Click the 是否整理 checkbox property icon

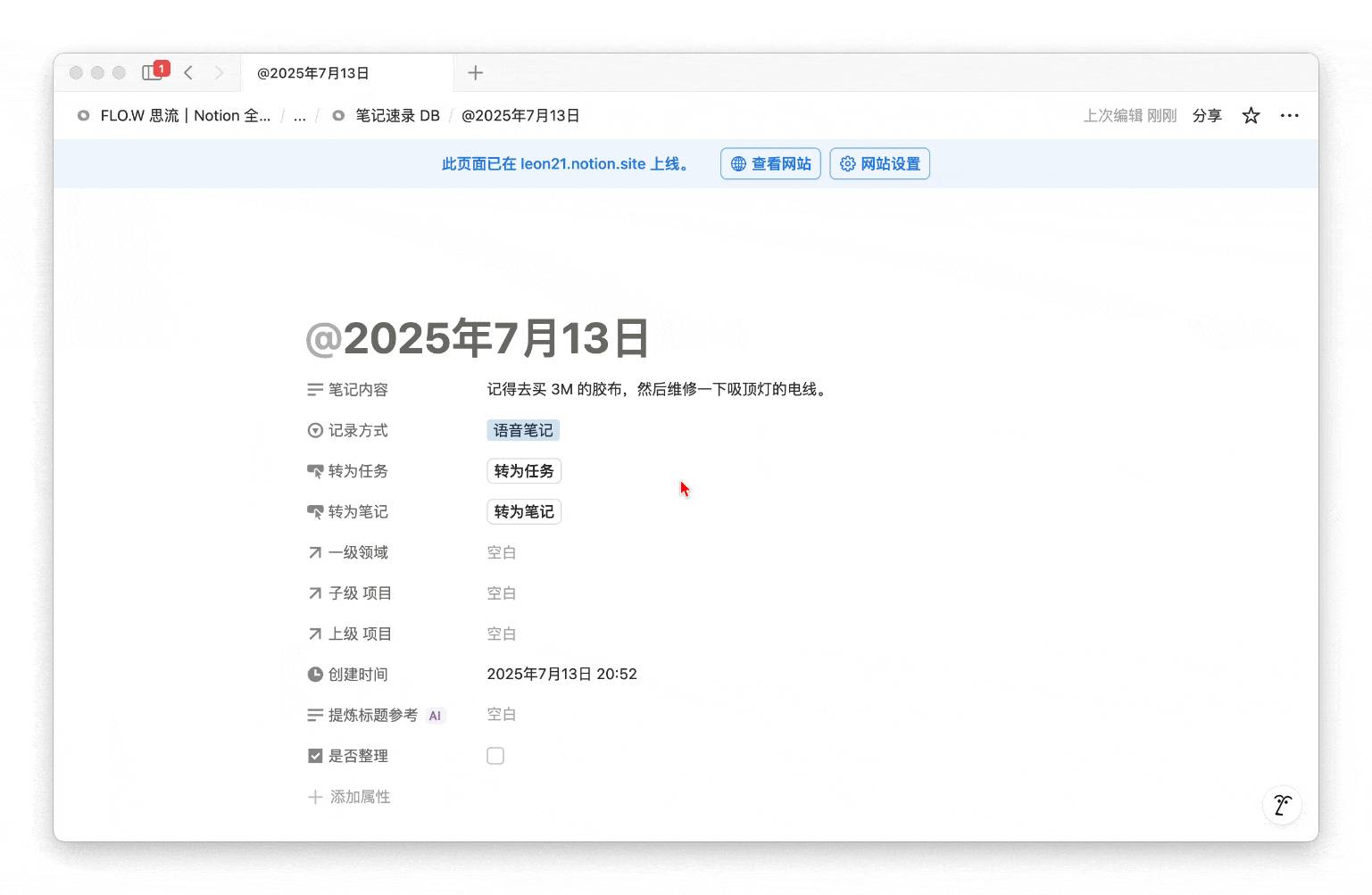coord(315,756)
